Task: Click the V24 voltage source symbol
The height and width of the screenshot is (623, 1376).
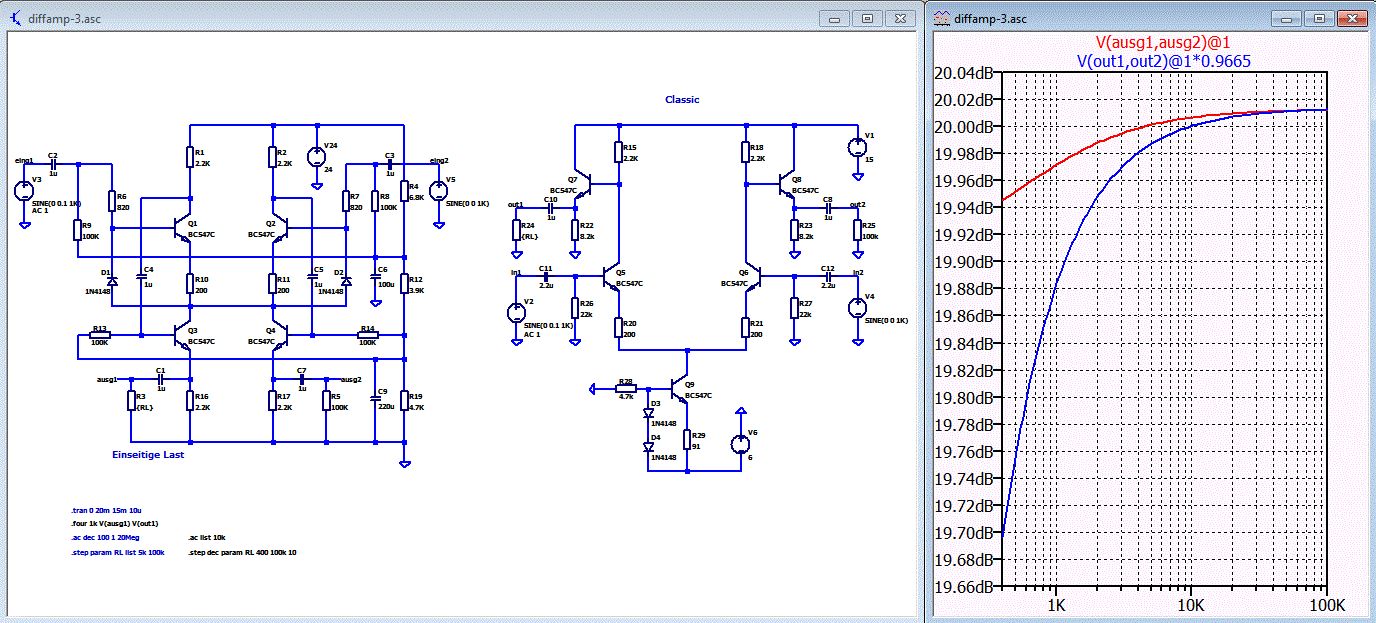Action: click(x=317, y=156)
